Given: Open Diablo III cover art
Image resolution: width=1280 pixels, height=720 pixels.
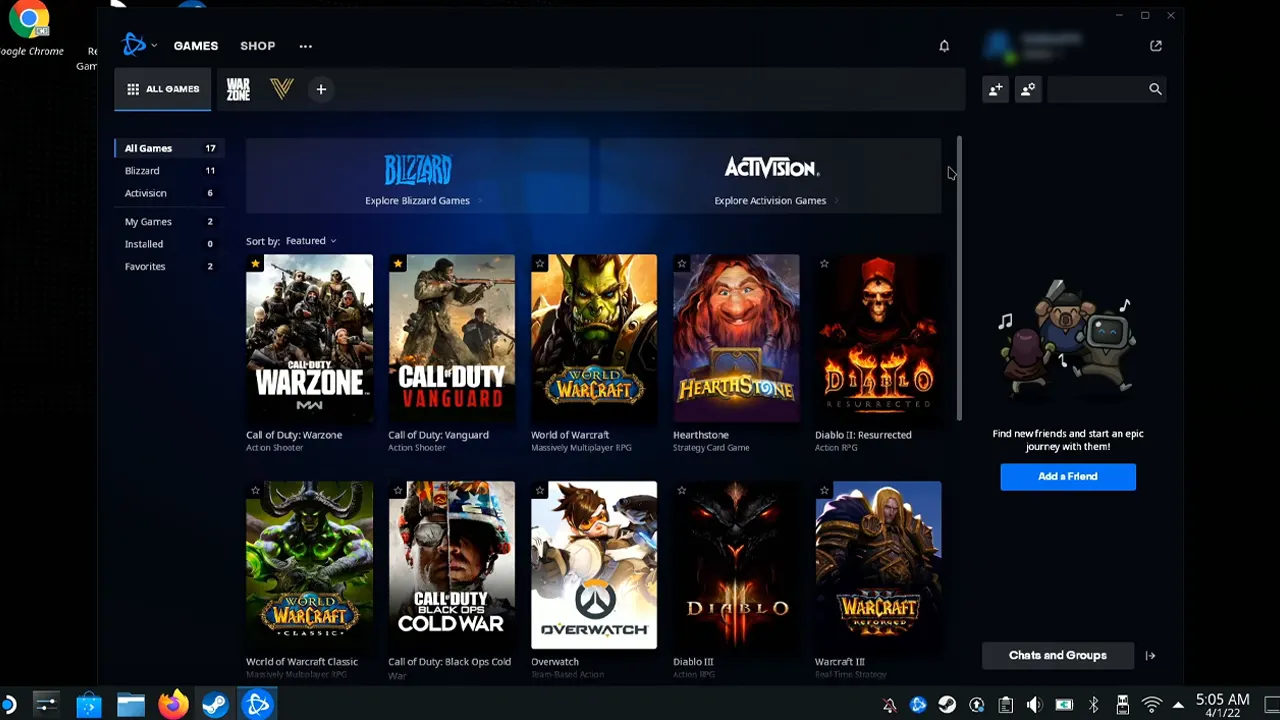Looking at the screenshot, I should [x=736, y=565].
